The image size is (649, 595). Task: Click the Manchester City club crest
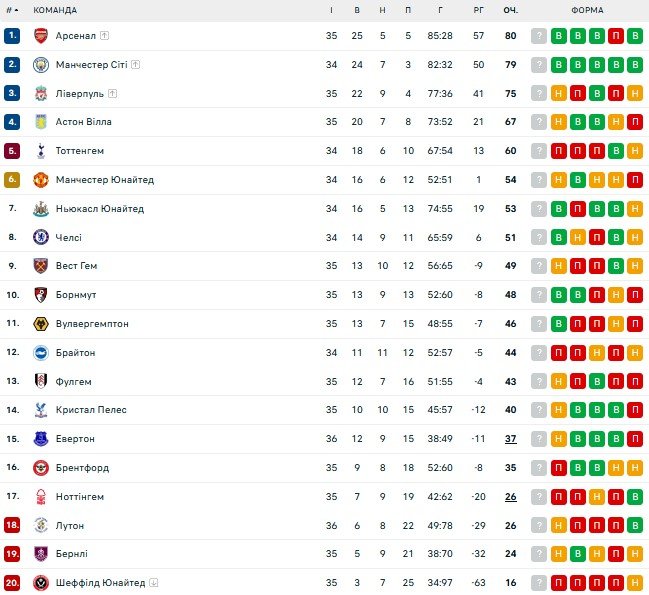coord(41,65)
